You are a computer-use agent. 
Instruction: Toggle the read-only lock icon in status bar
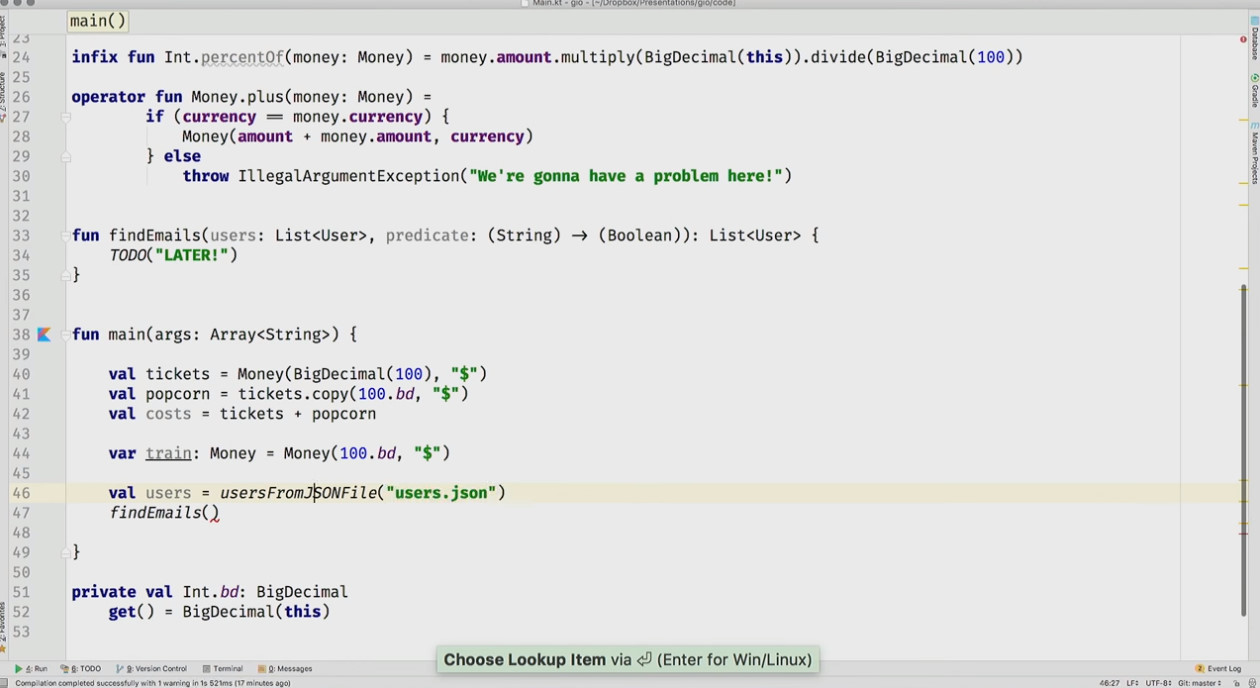pyautogui.click(x=1236, y=683)
